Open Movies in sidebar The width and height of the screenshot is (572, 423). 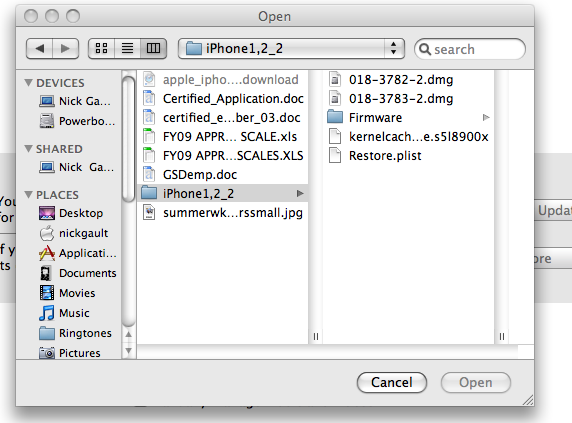(x=67, y=293)
